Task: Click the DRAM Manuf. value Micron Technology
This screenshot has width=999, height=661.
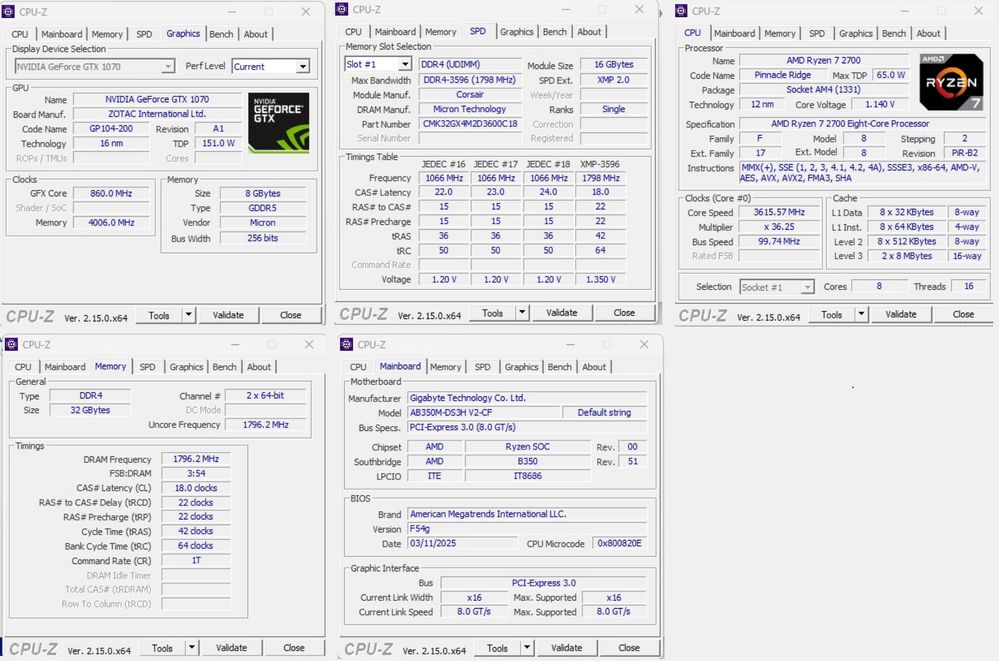Action: click(470, 109)
